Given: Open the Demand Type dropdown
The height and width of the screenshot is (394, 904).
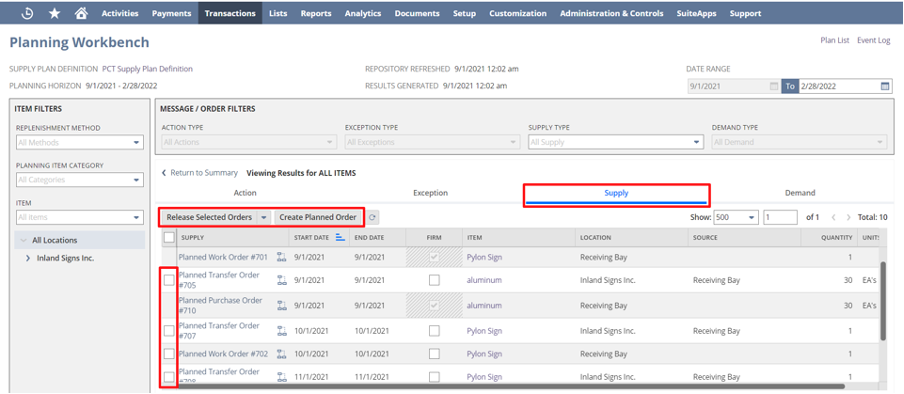Looking at the screenshot, I should [x=799, y=142].
